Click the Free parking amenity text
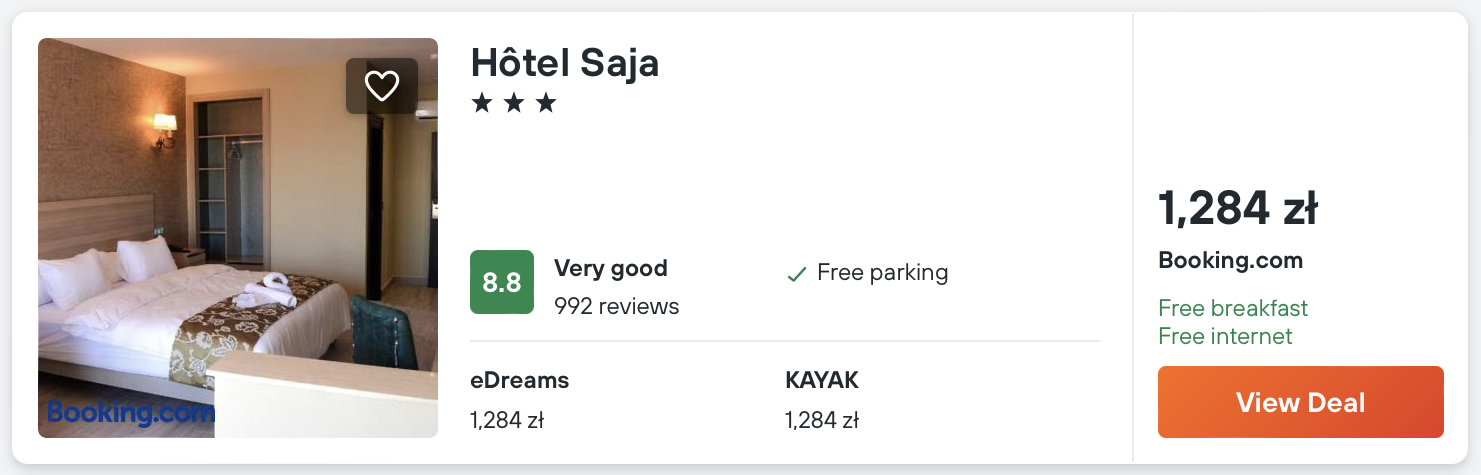This screenshot has height=475, width=1481. pos(882,272)
